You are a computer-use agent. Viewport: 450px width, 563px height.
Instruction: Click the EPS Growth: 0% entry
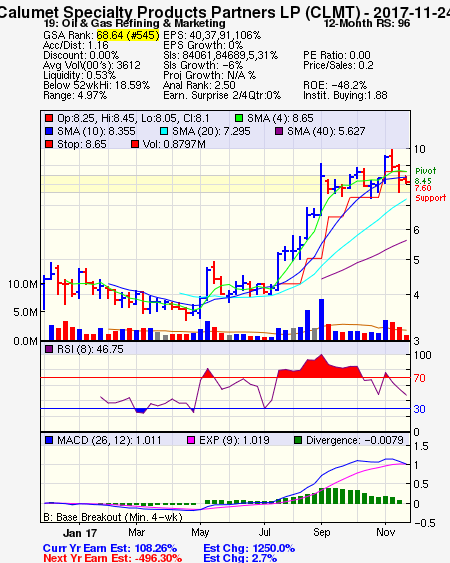point(203,45)
